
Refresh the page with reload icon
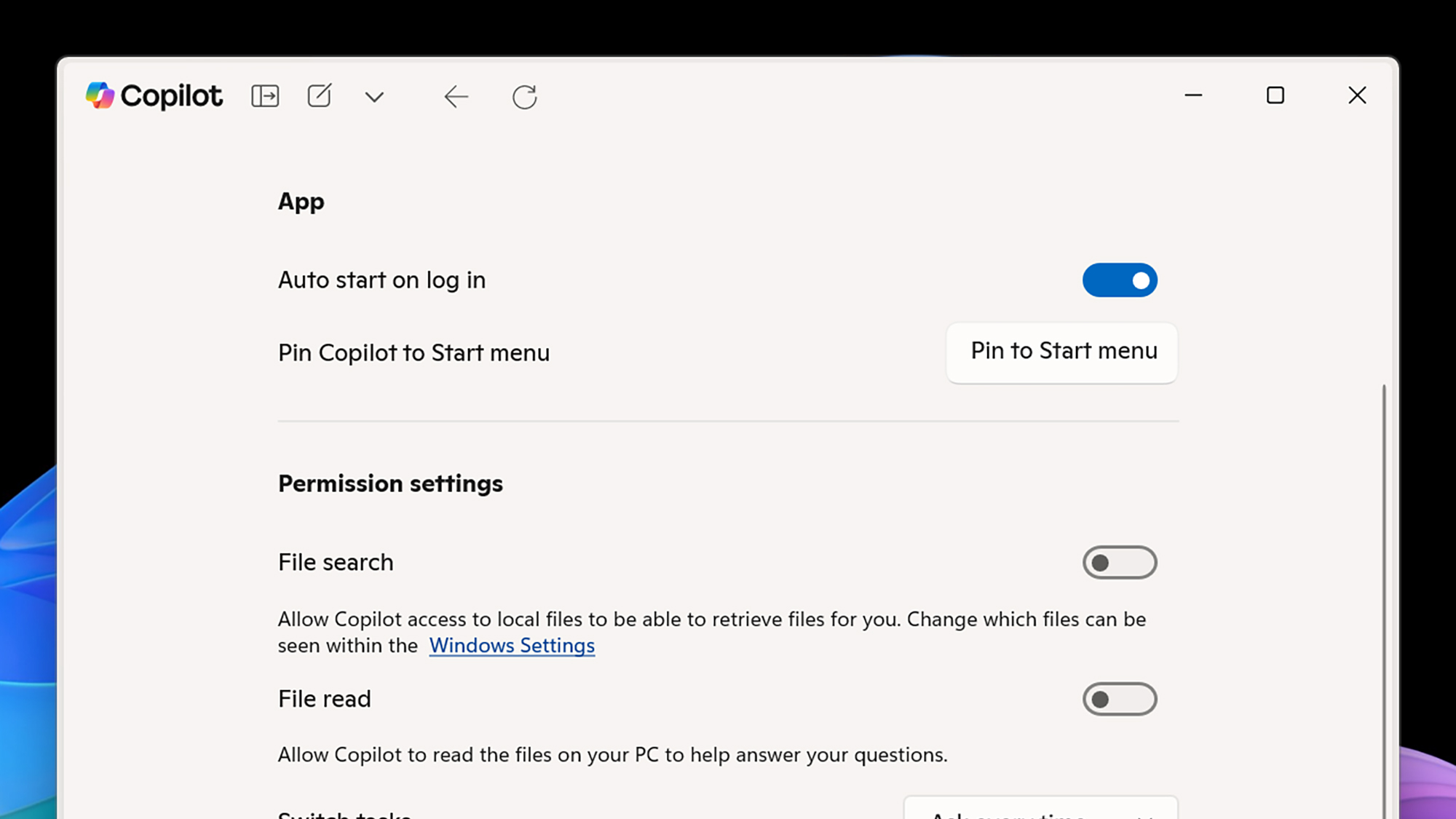[x=524, y=96]
